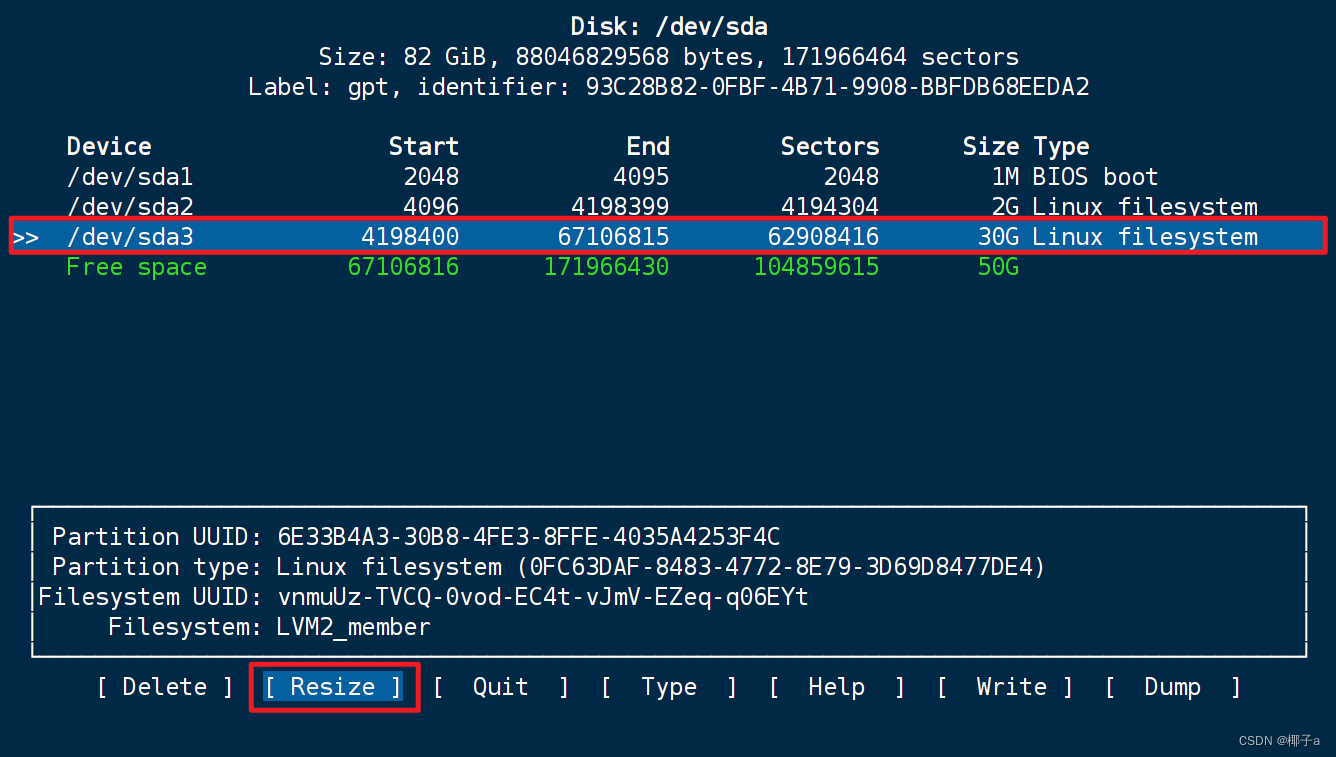The height and width of the screenshot is (757, 1336).
Task: Click the Disk: /dev/sda title
Action: pyautogui.click(x=668, y=26)
